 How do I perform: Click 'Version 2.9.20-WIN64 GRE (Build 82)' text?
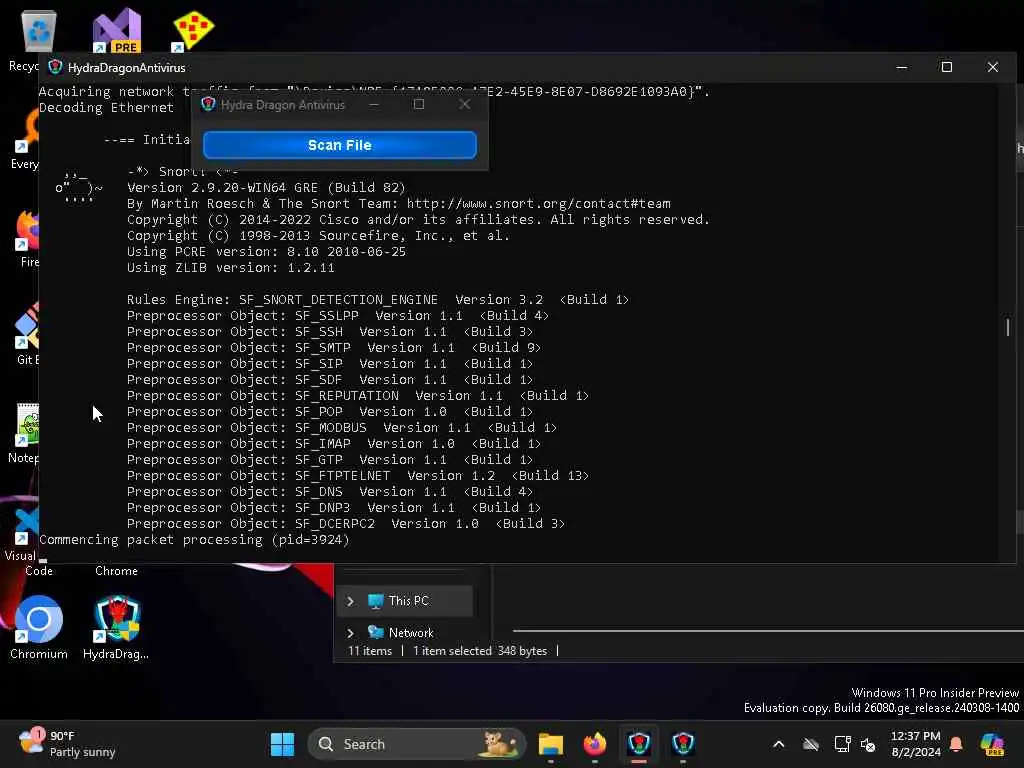266,188
